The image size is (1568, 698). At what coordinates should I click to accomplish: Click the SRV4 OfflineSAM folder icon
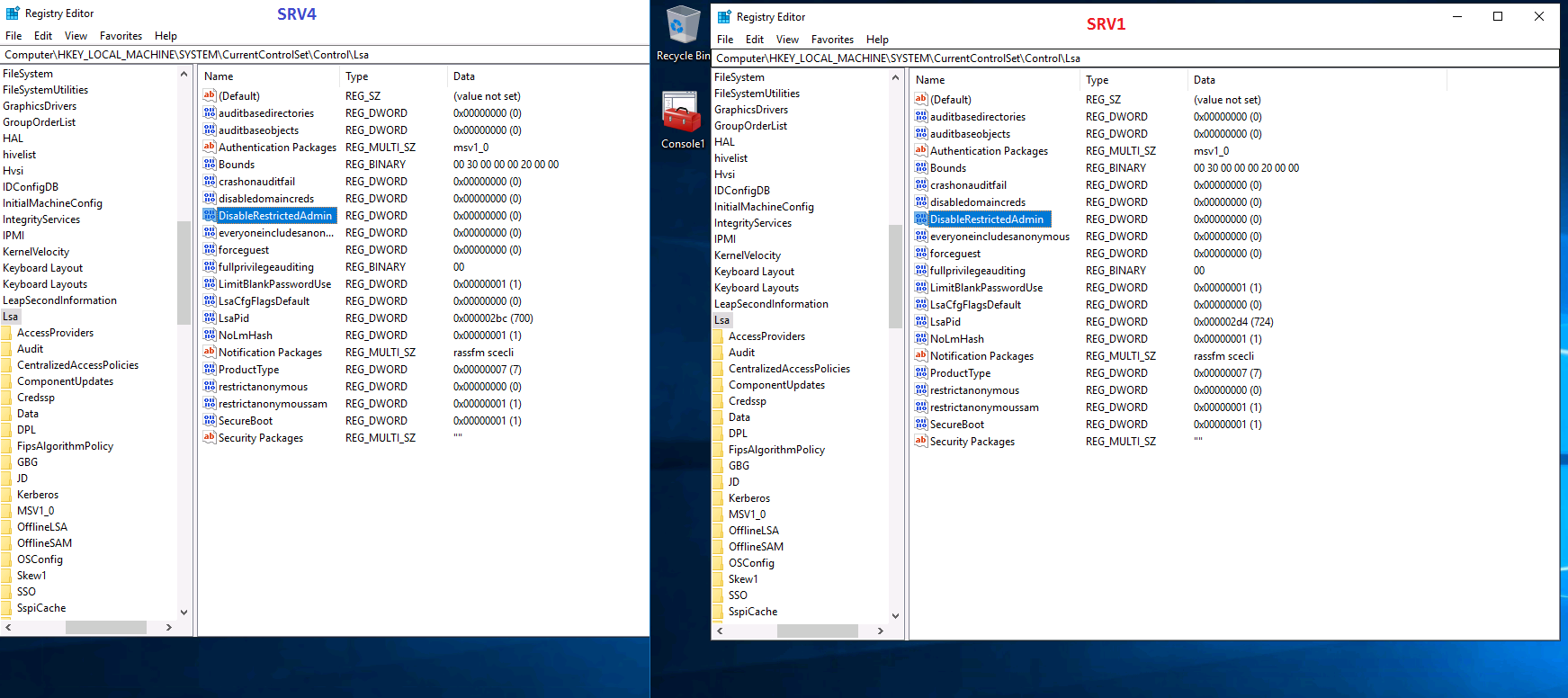[7, 543]
